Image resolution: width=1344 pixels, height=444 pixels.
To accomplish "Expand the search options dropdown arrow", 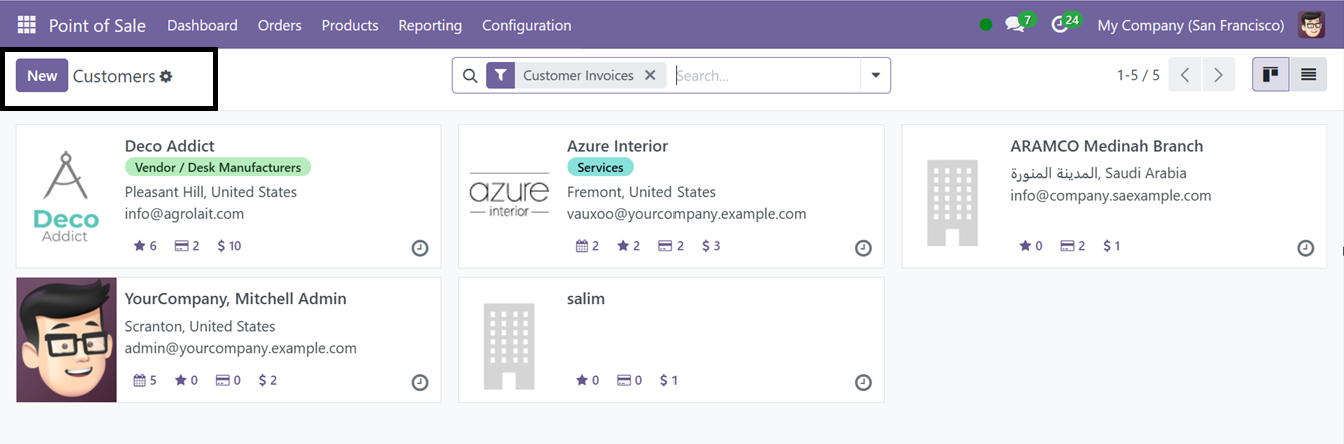I will click(x=876, y=75).
